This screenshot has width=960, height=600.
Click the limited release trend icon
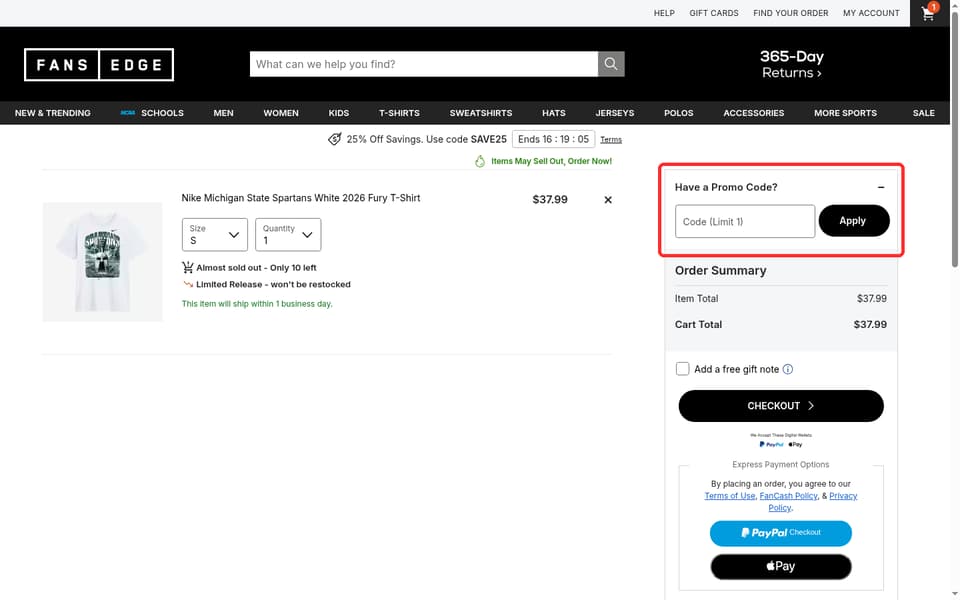pos(188,284)
